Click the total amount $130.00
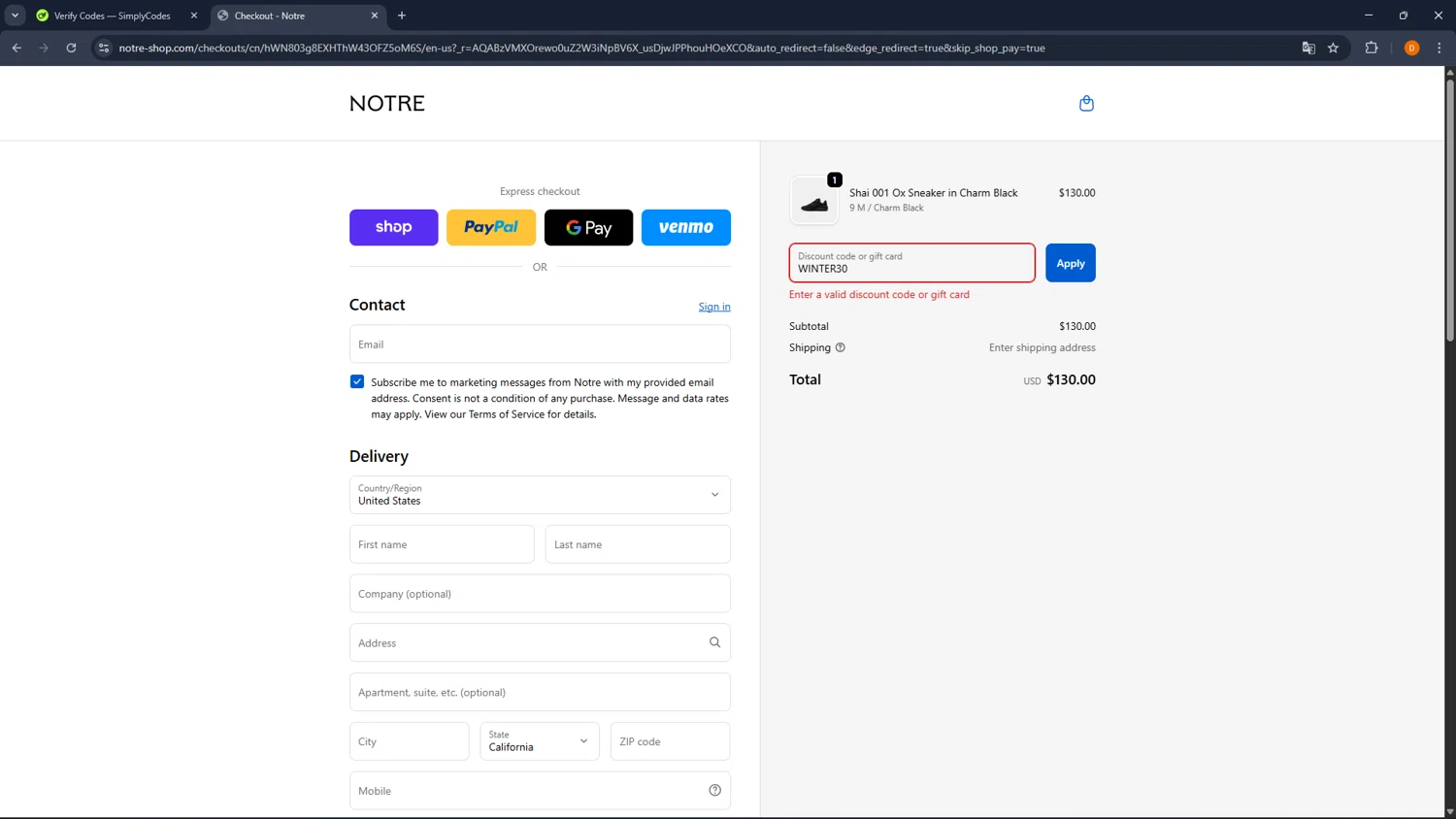 click(1071, 379)
